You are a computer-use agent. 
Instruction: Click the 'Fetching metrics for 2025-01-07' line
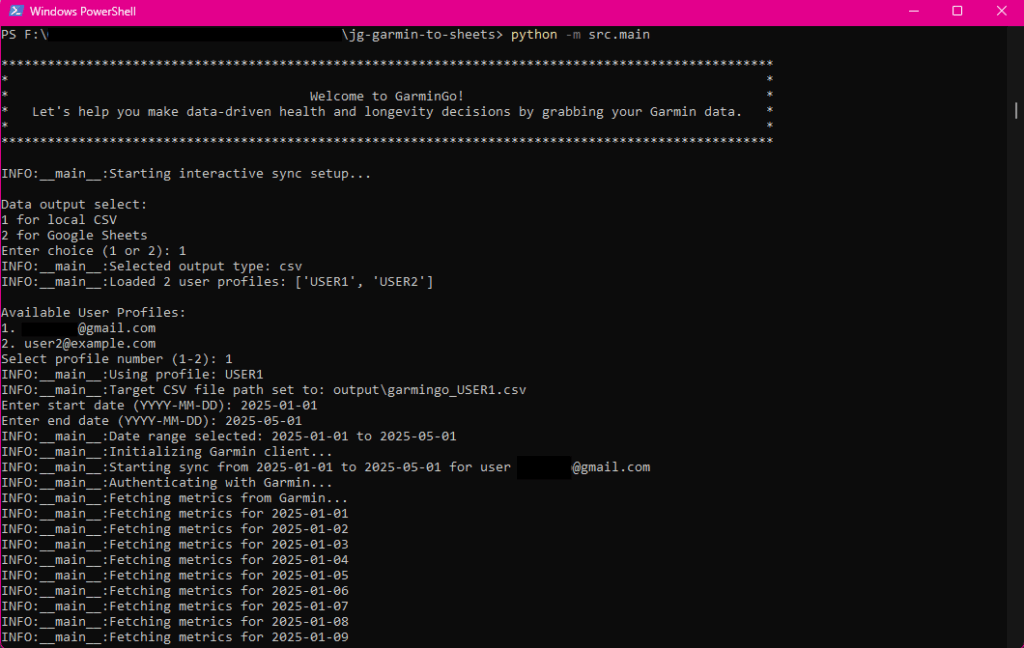pos(174,607)
